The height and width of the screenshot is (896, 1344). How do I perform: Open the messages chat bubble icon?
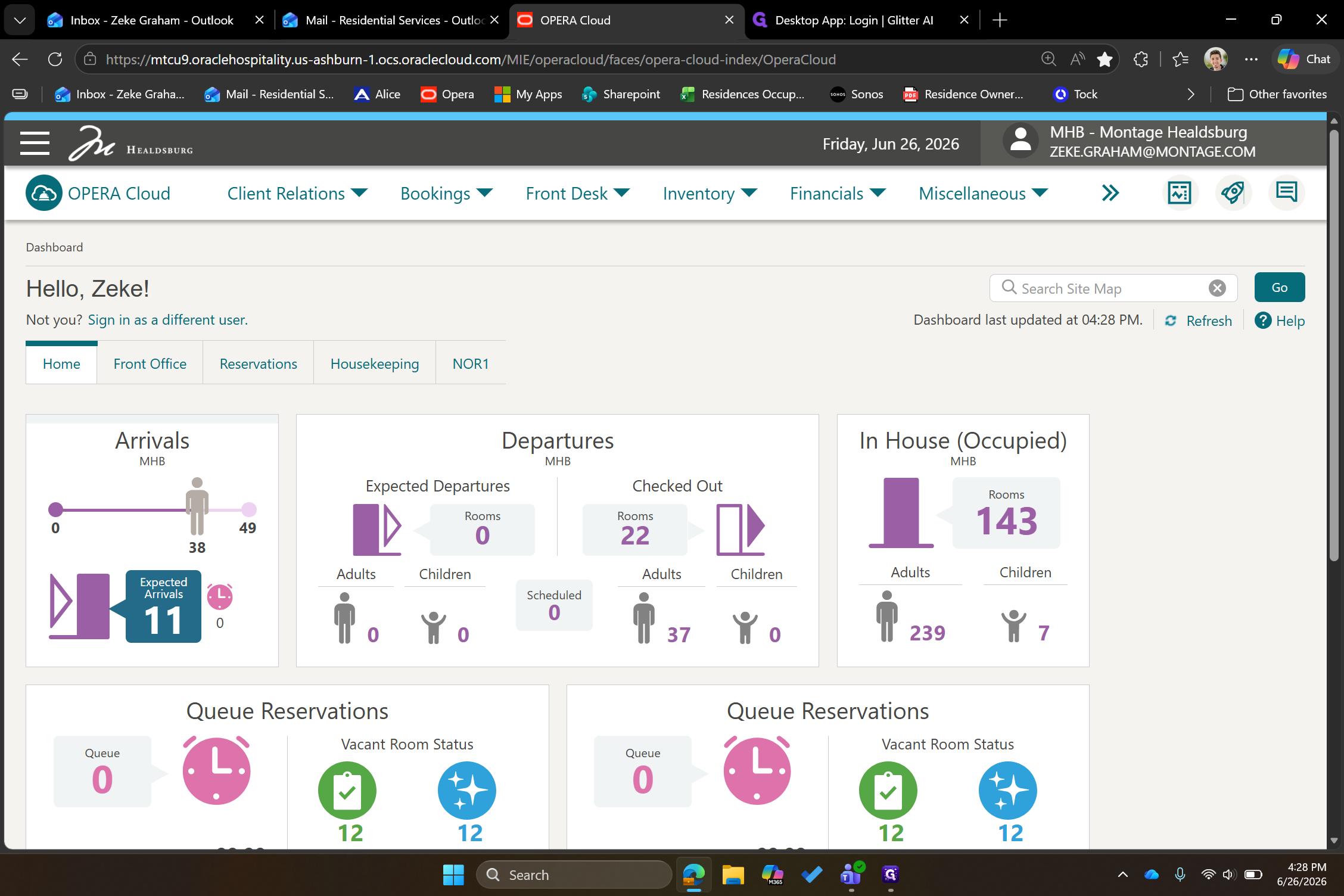pos(1286,192)
